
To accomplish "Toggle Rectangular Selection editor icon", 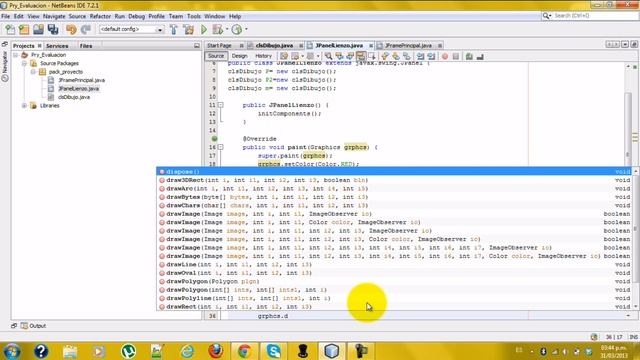I will (371, 56).
